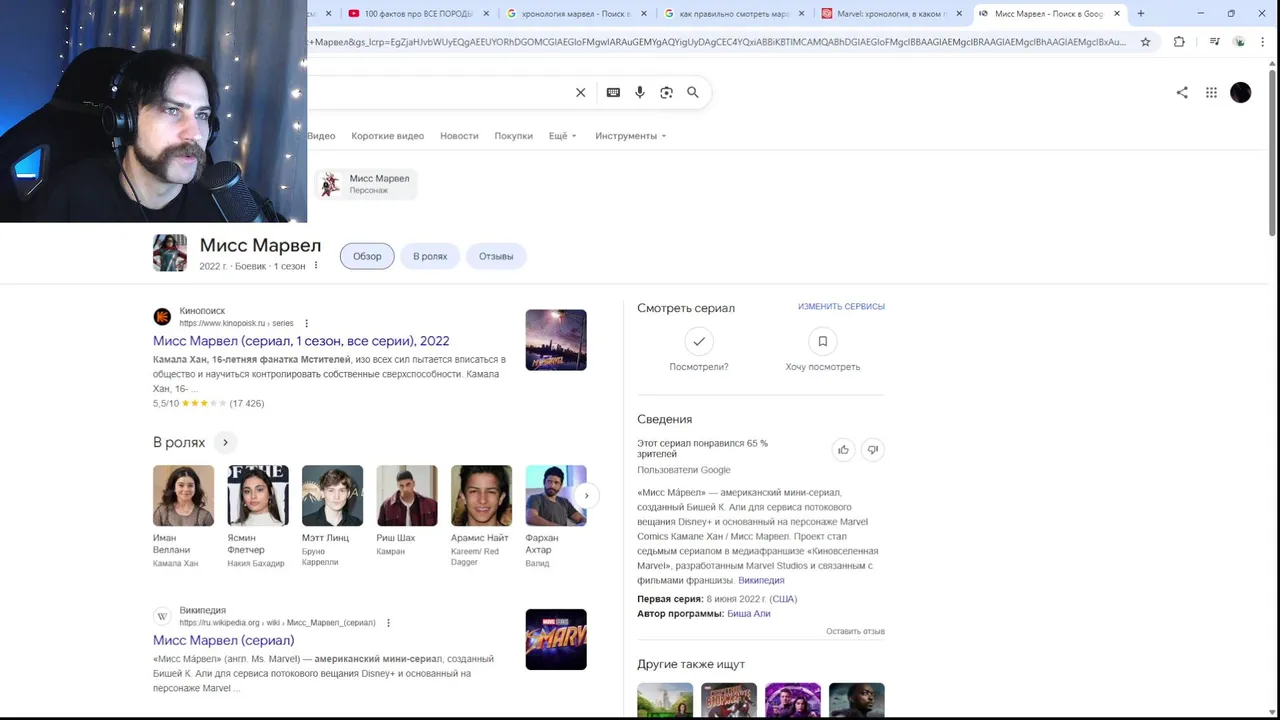This screenshot has height=720, width=1280.
Task: Like the series with thumbs up
Action: (843, 450)
